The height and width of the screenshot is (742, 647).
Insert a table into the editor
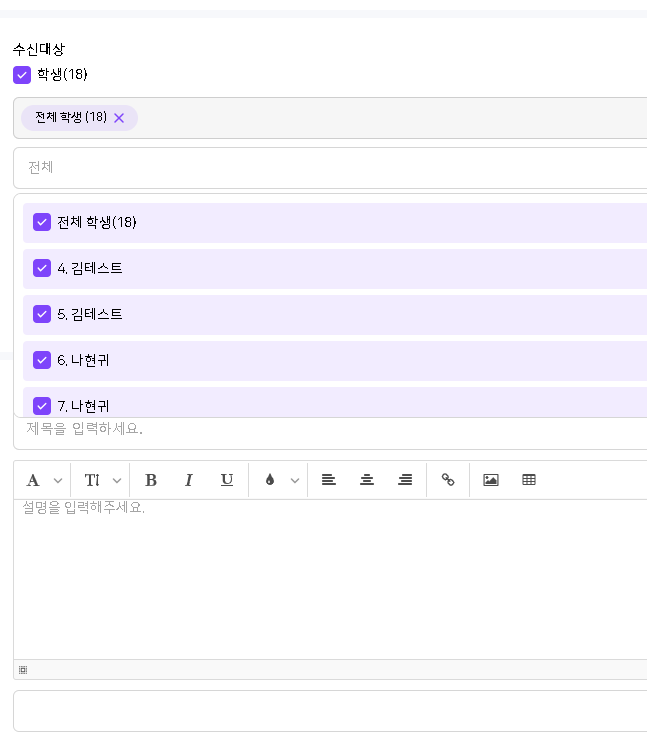529,480
